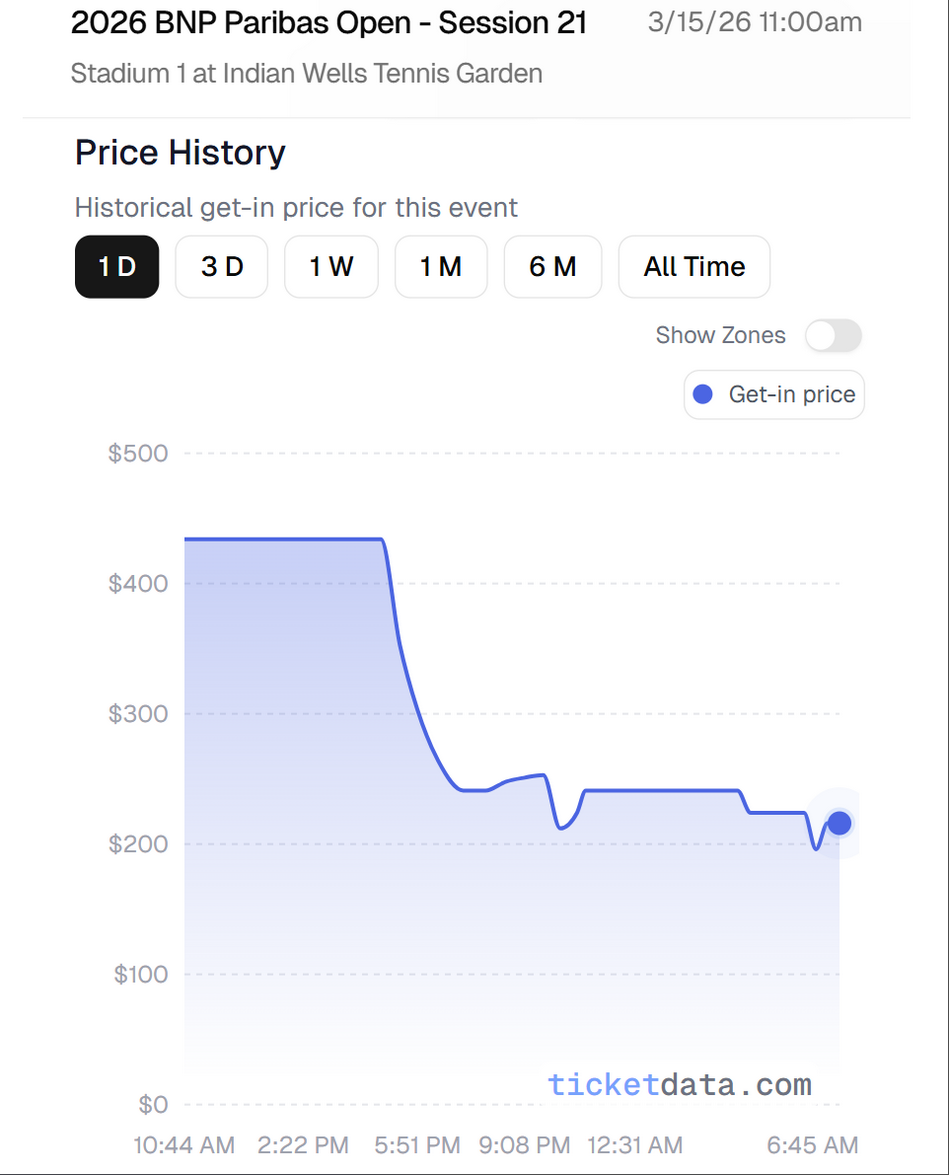Click the Stadium 1 venue text

307,73
